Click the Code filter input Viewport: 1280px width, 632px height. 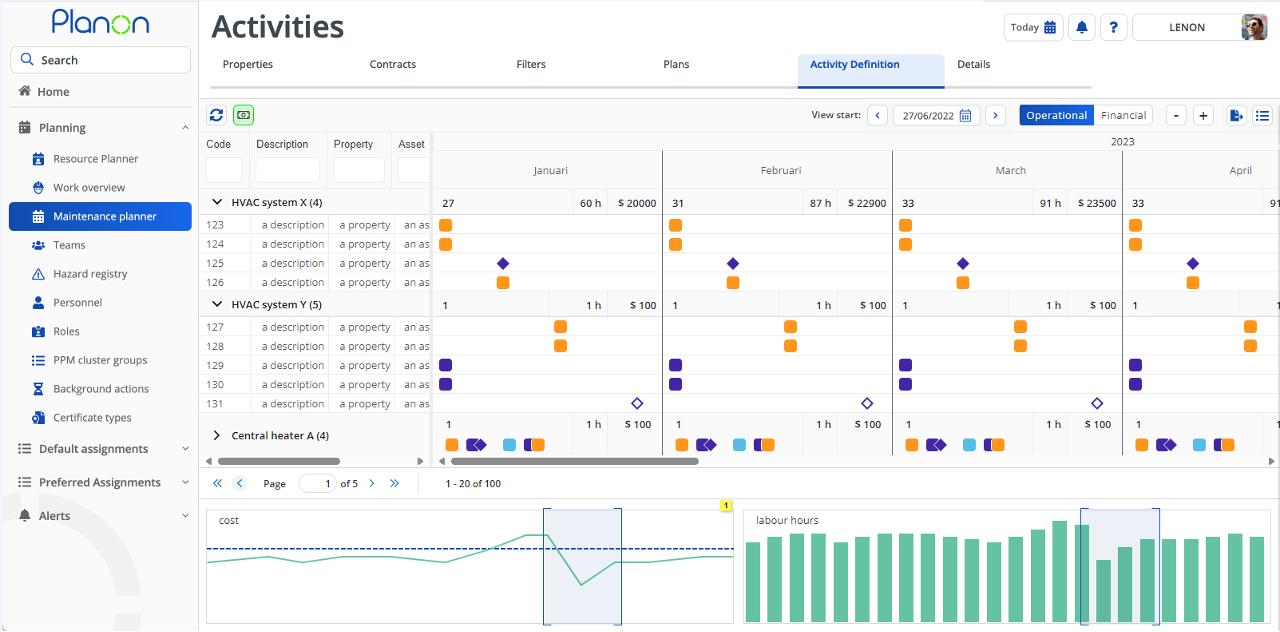pyautogui.click(x=224, y=170)
